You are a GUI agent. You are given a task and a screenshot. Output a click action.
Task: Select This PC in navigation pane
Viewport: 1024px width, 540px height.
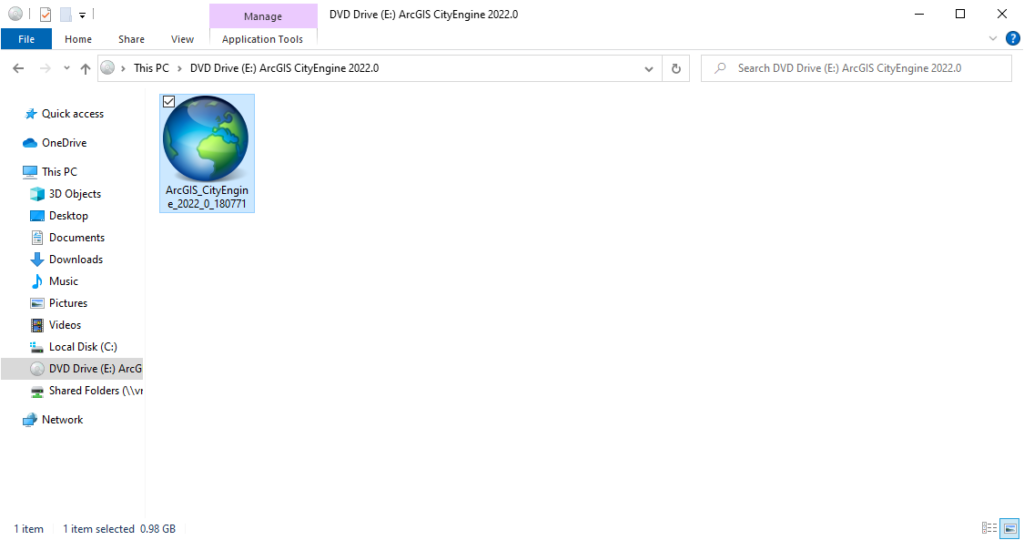click(59, 172)
